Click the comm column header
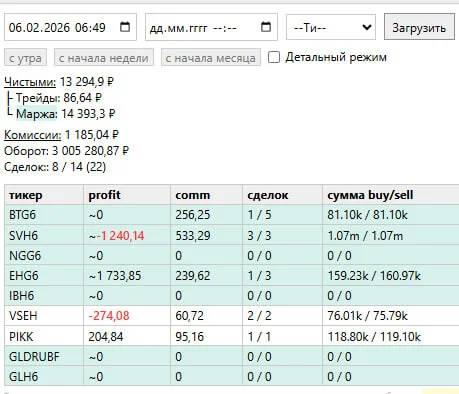The image size is (459, 394). pyautogui.click(x=206, y=195)
